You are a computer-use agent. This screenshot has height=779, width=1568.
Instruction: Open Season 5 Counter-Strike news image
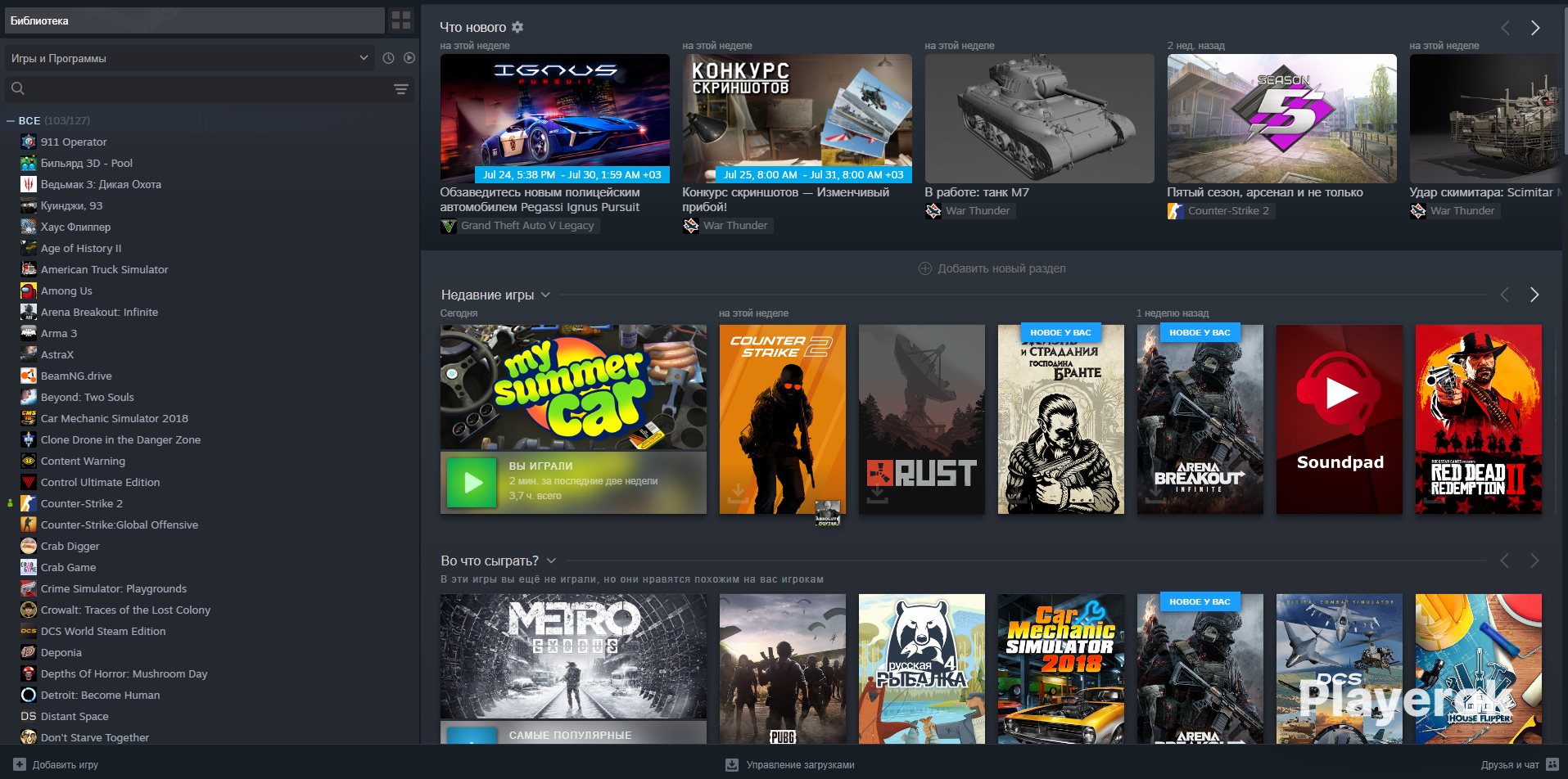1282,118
